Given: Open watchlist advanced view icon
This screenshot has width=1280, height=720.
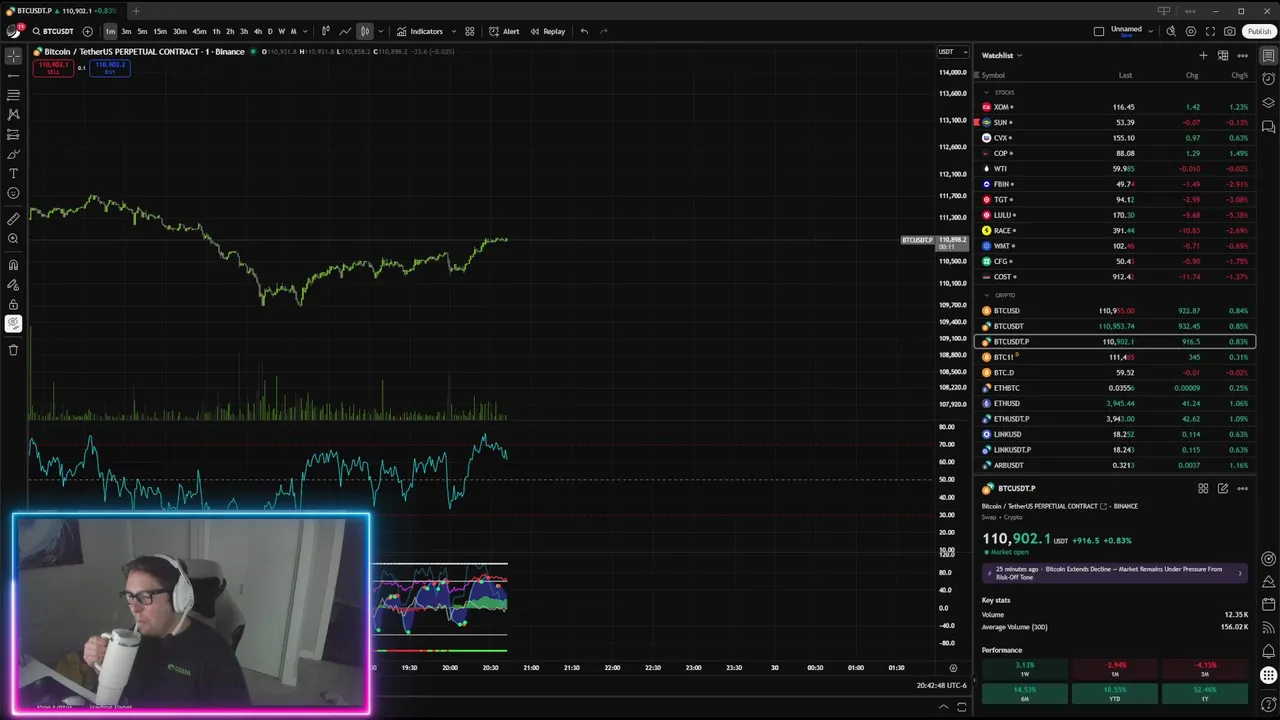Looking at the screenshot, I should 1223,55.
